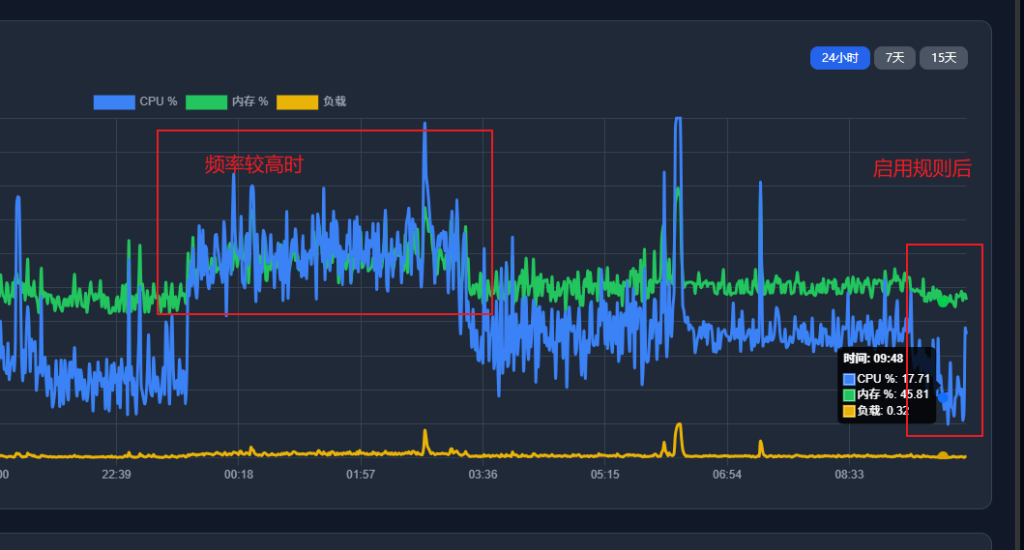Click the highlighted blue CPU point at 09:48
Viewport: 1024px width, 550px height.
click(943, 396)
